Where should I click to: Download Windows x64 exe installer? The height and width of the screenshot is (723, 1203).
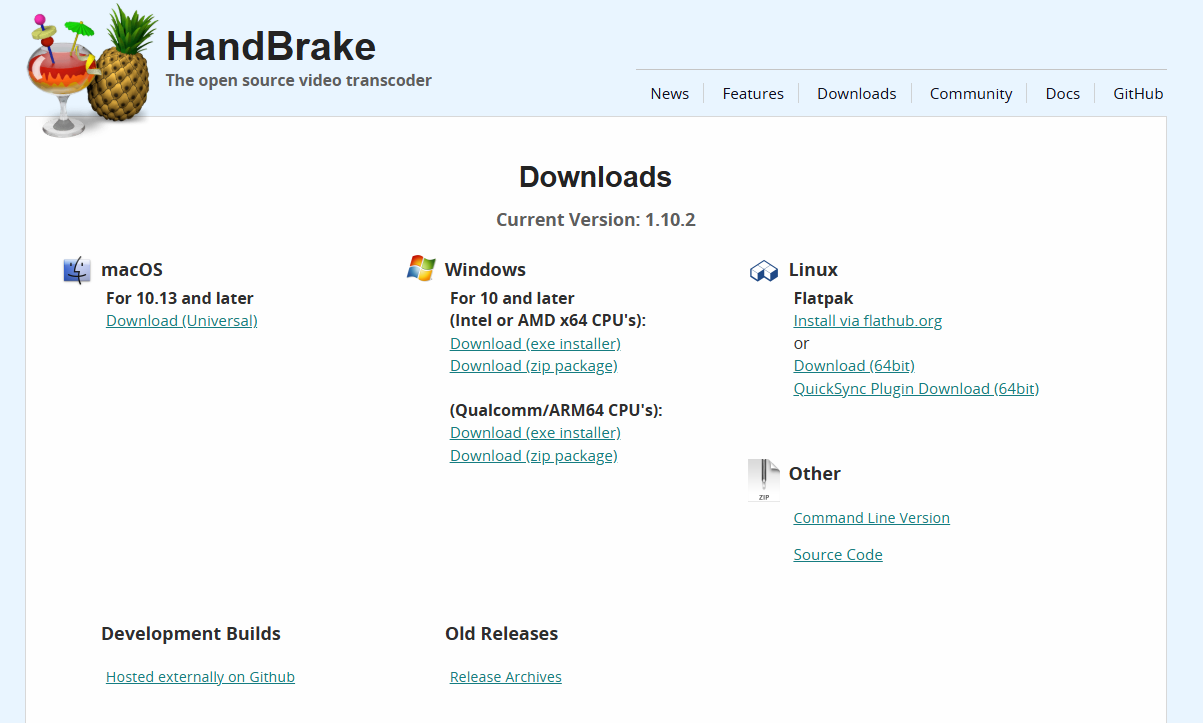535,344
